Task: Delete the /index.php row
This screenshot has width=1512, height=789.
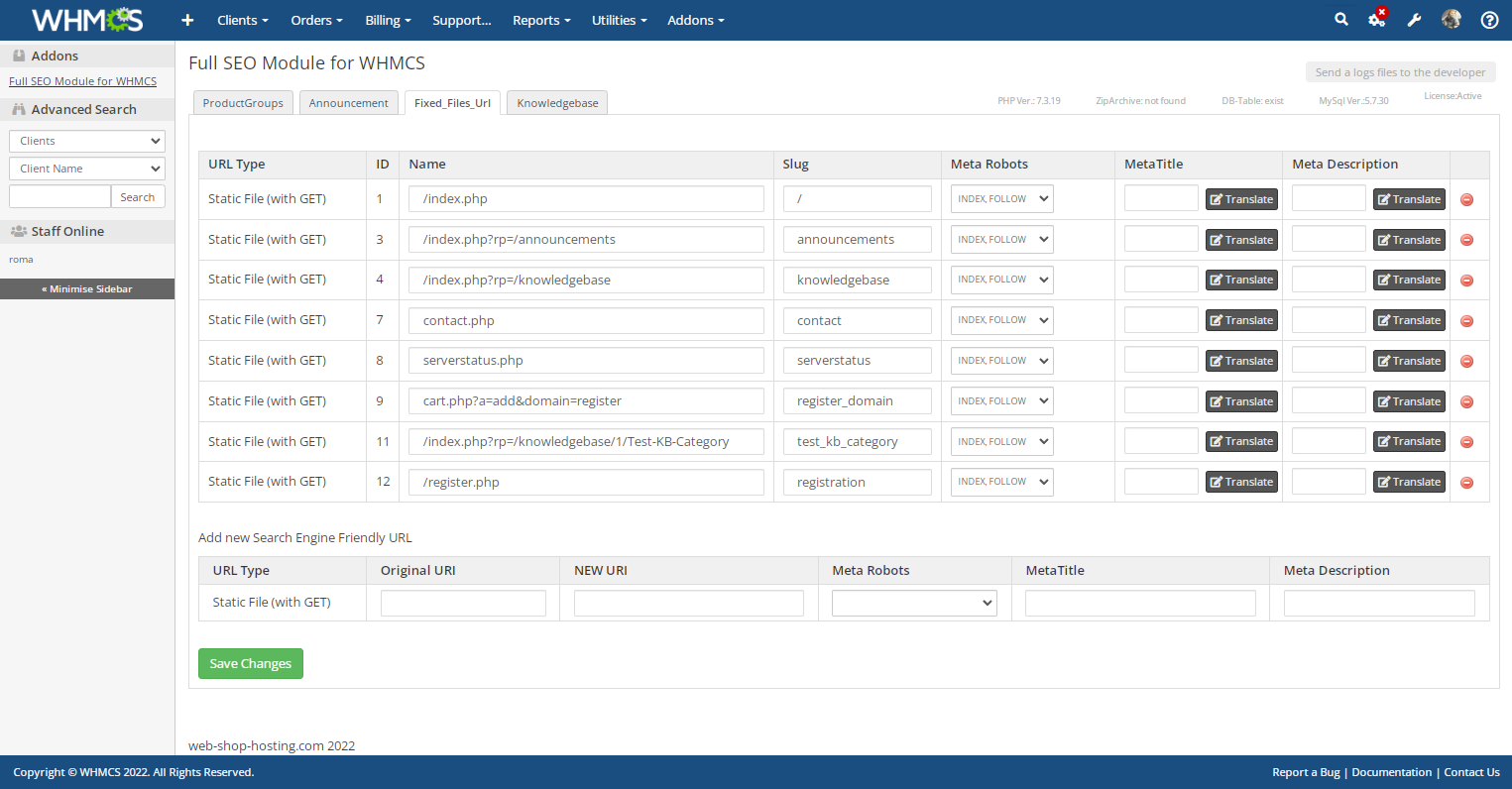Action: [1467, 200]
